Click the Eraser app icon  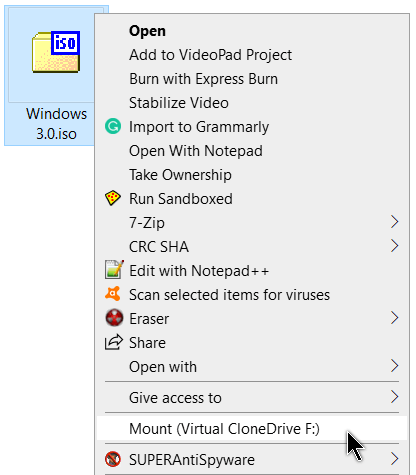pos(114,318)
